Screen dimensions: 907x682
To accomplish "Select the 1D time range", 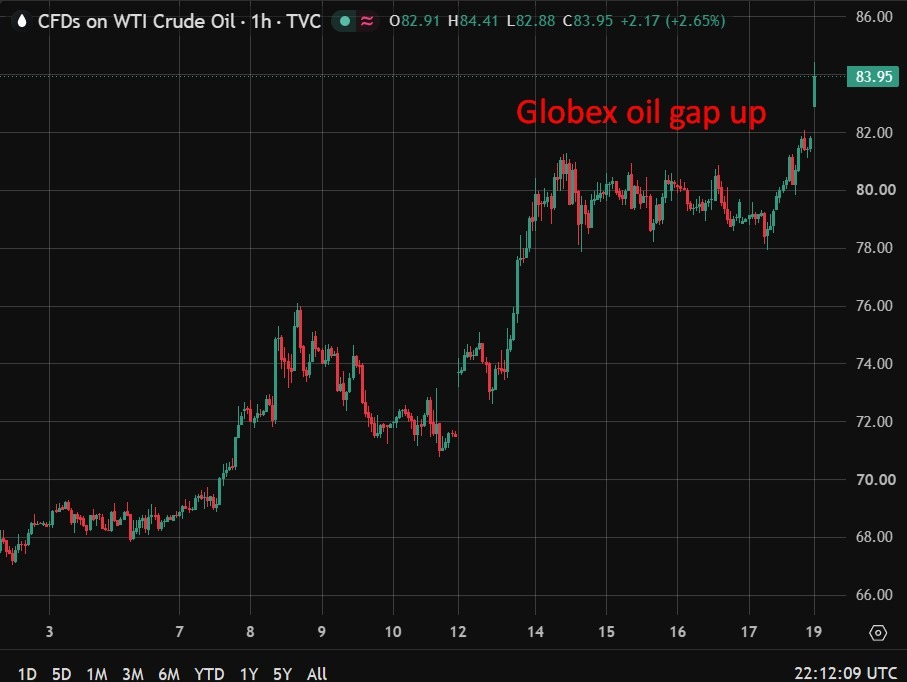I will 27,674.
